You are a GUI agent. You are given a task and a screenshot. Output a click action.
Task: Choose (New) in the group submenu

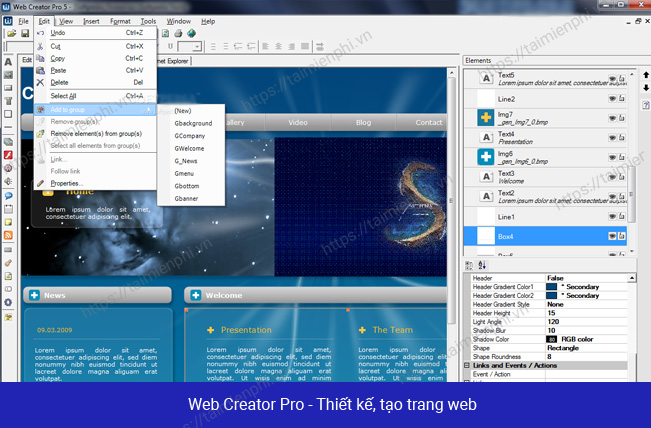click(183, 111)
